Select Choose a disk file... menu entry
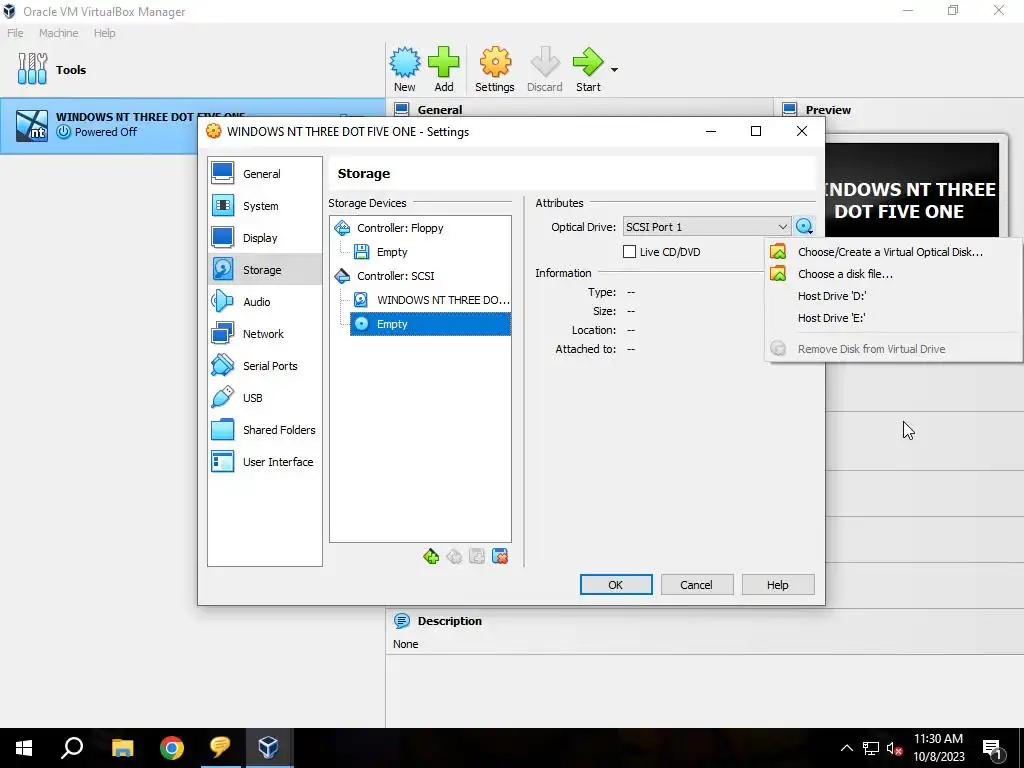Viewport: 1024px width, 768px height. [x=893, y=274]
